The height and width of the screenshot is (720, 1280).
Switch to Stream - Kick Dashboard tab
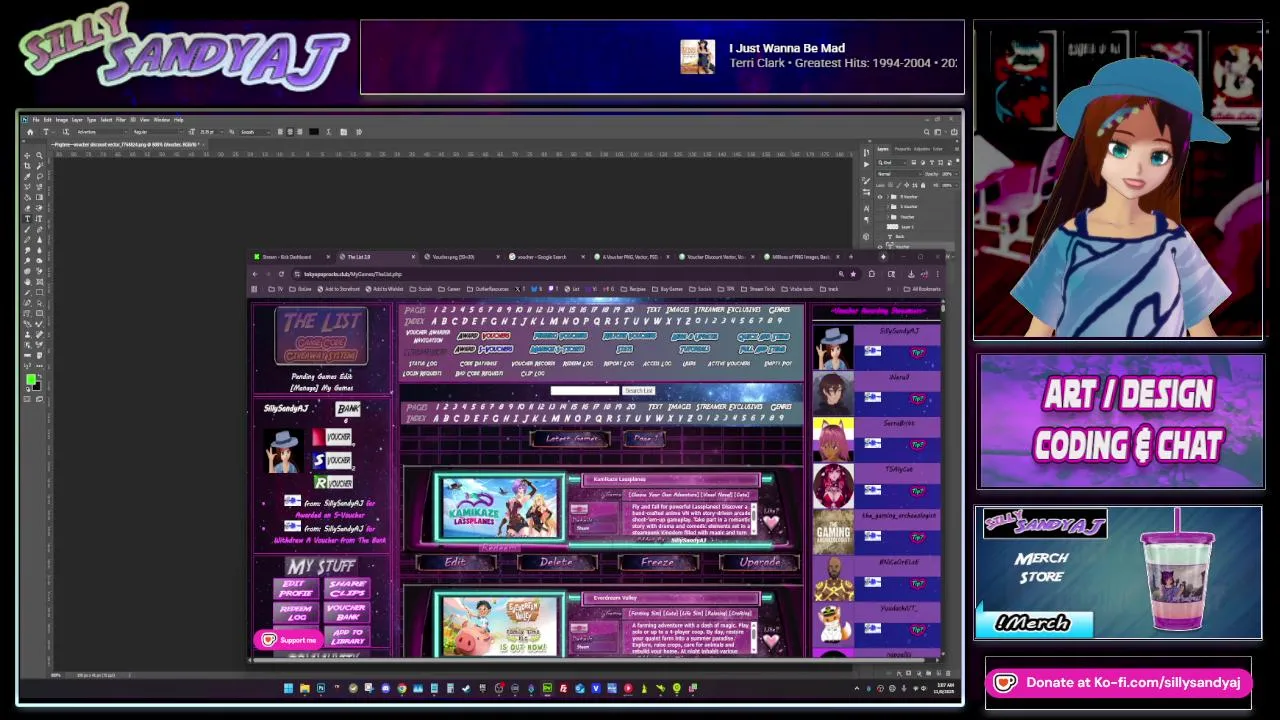290,257
